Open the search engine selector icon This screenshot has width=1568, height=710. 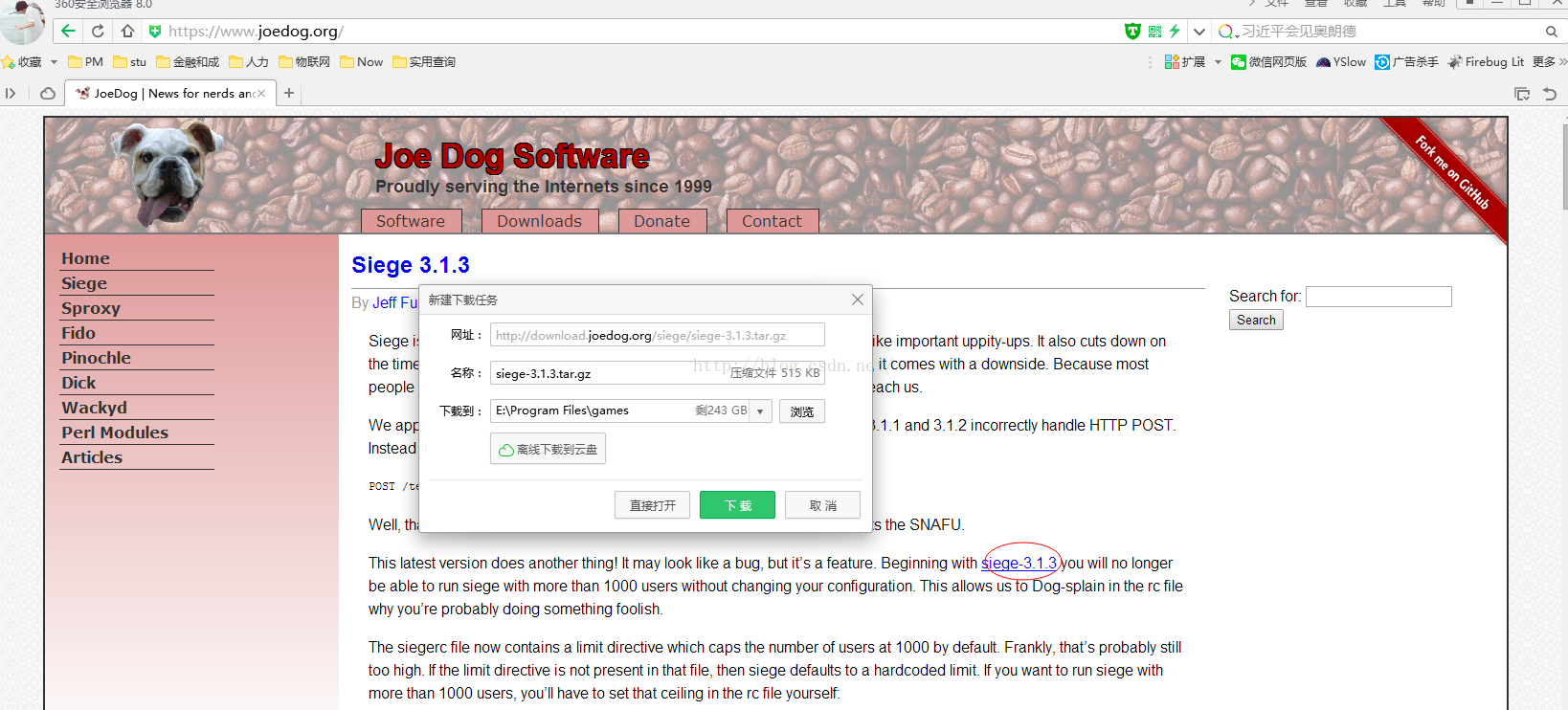tap(1227, 32)
